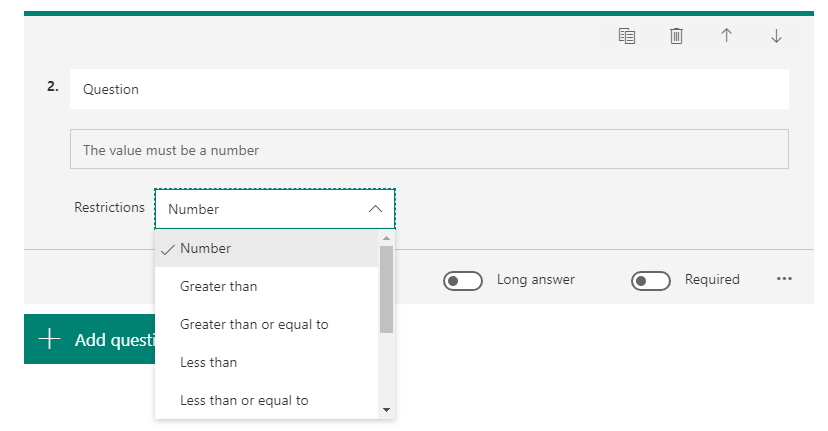
Task: Click the scrollbar down arrow in dropdown
Action: click(x=387, y=410)
